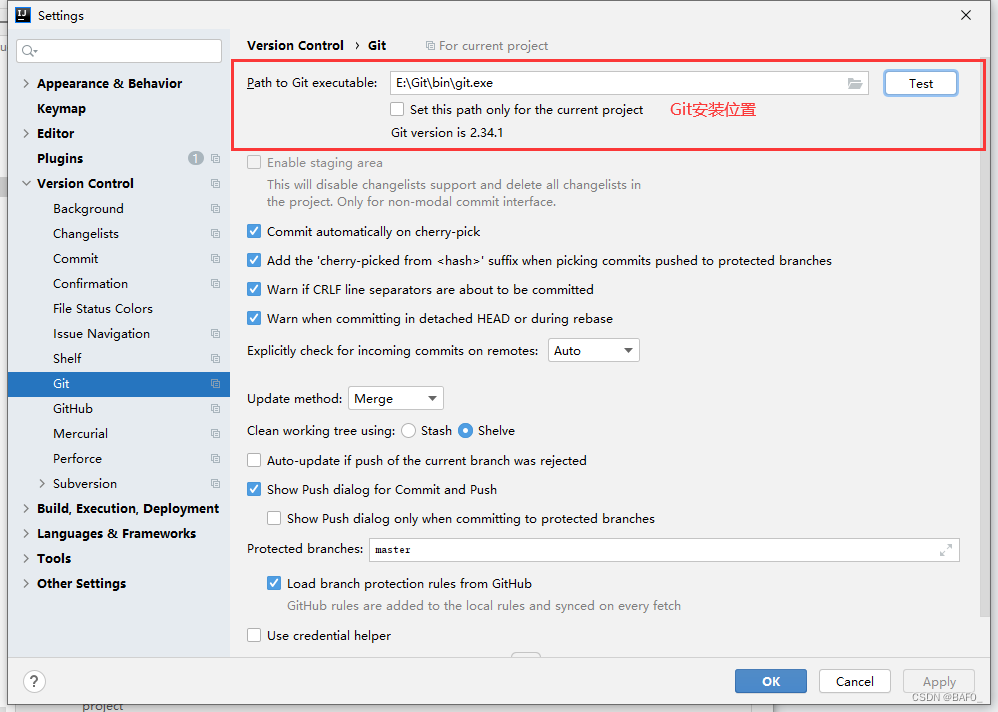Click the search magnifier icon in settings search
Viewport: 998px width, 712px height.
tap(29, 51)
